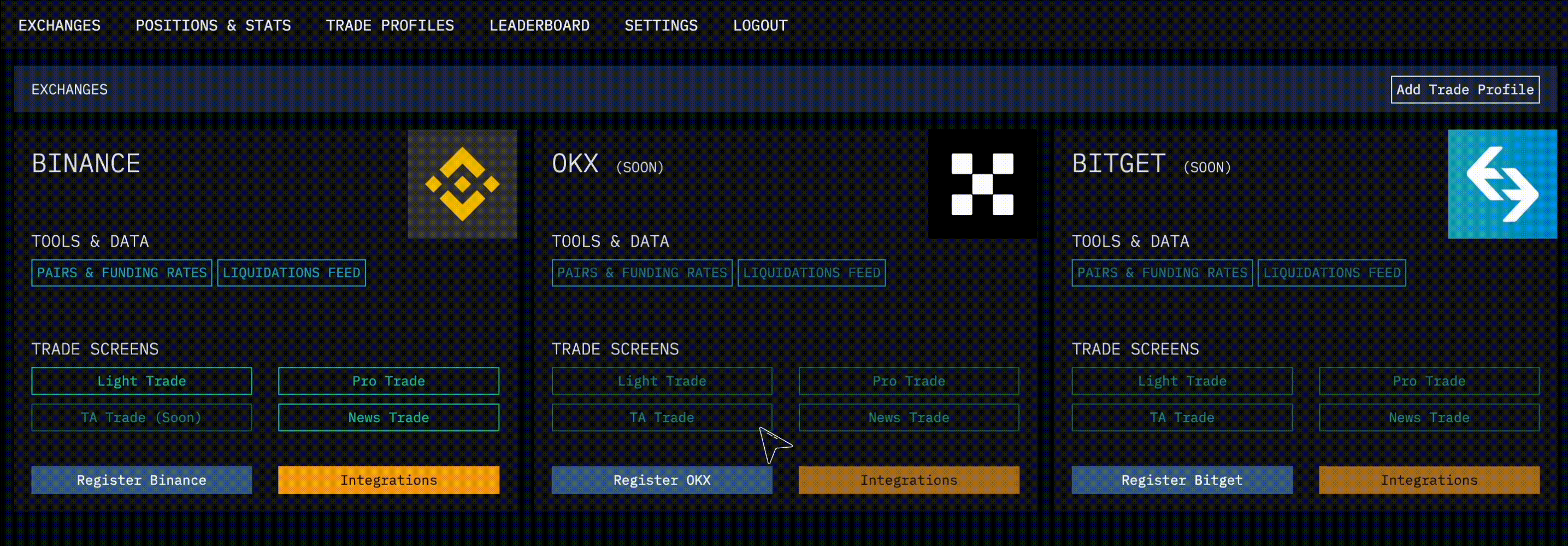
Task: Click Binance TA Trade (Soon) button
Action: click(142, 417)
